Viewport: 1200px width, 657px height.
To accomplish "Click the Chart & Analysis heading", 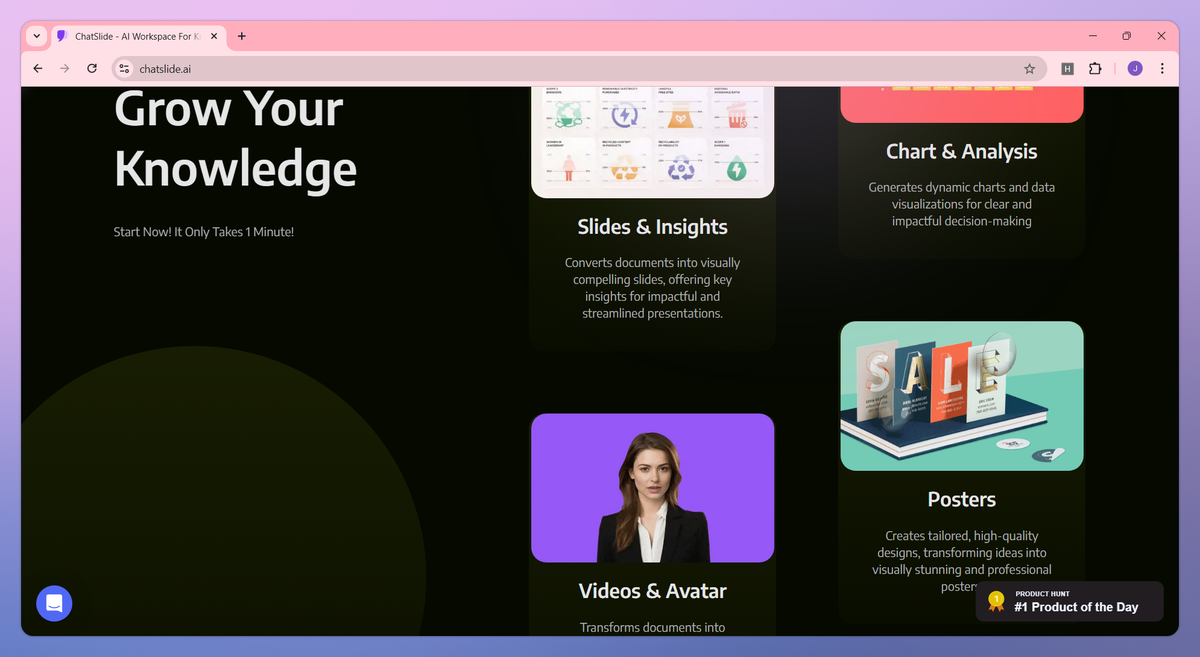I will click(961, 151).
